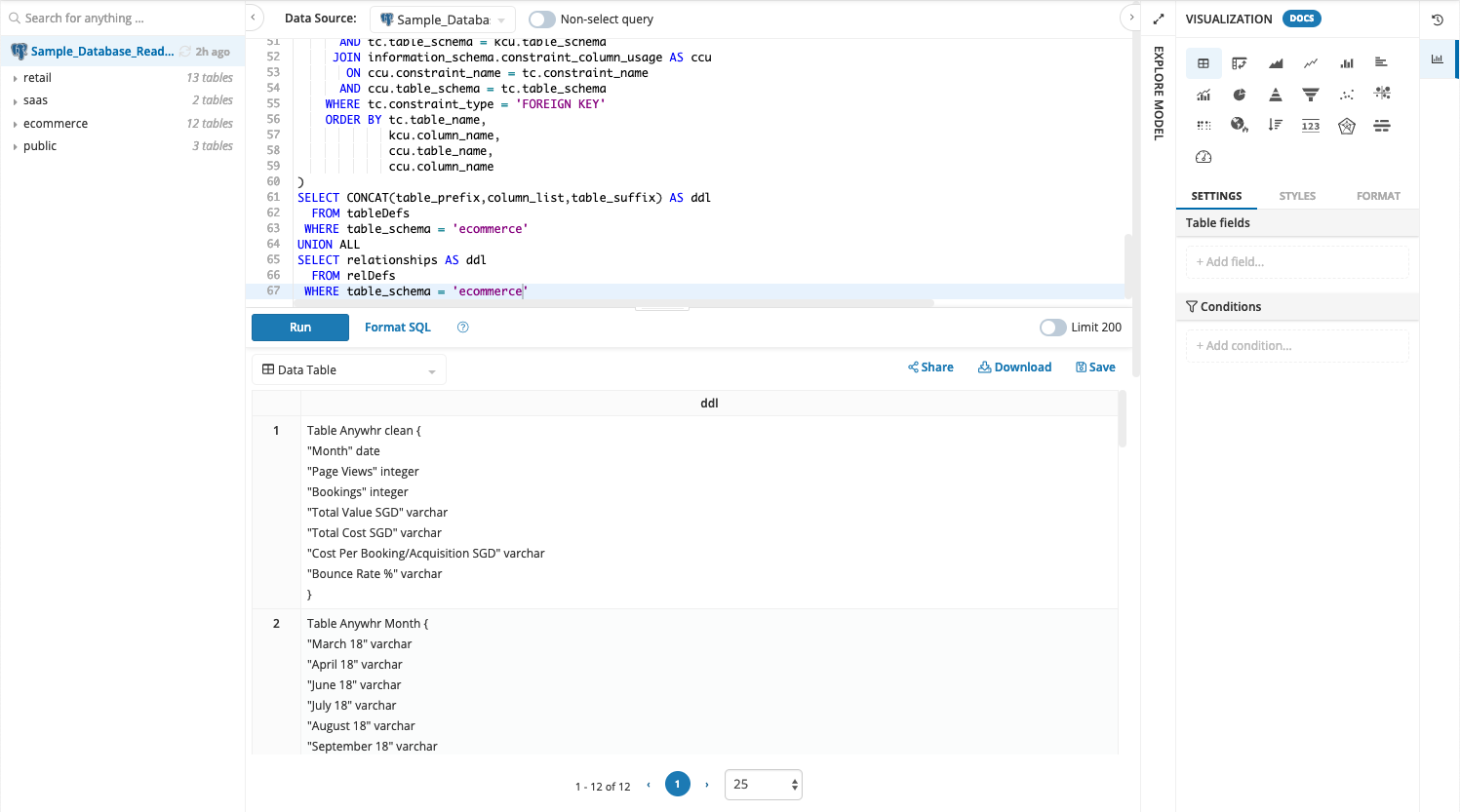Select the scatter plot visualization icon
The height and width of the screenshot is (812, 1460).
point(1346,94)
